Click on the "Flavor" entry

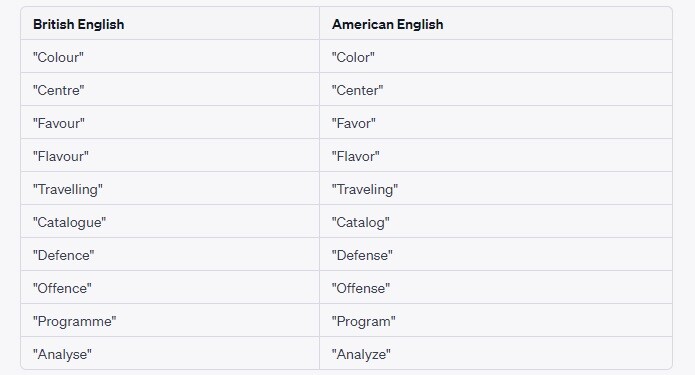click(355, 156)
